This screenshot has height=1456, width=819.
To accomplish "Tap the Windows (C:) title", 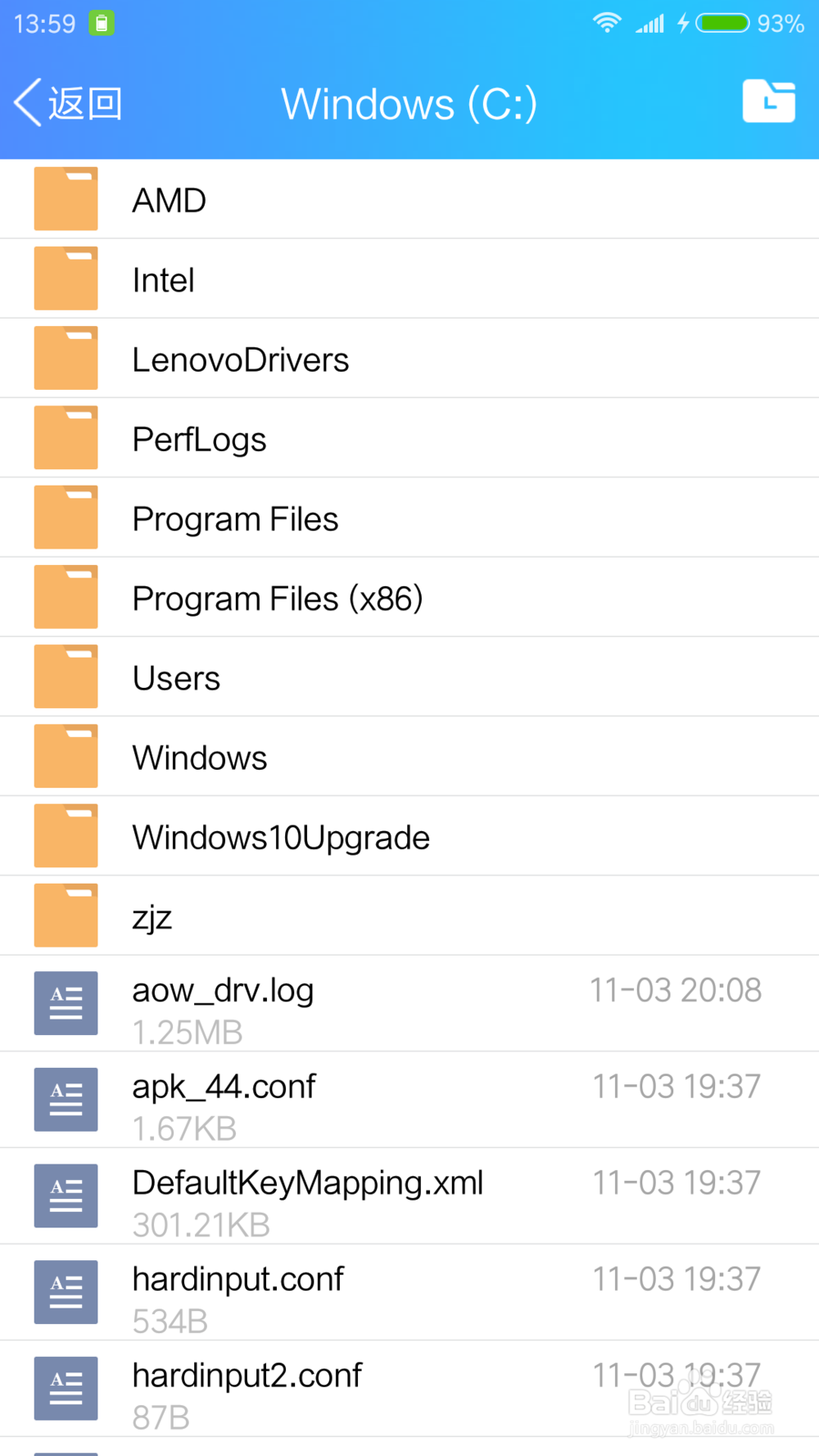I will pyautogui.click(x=409, y=104).
